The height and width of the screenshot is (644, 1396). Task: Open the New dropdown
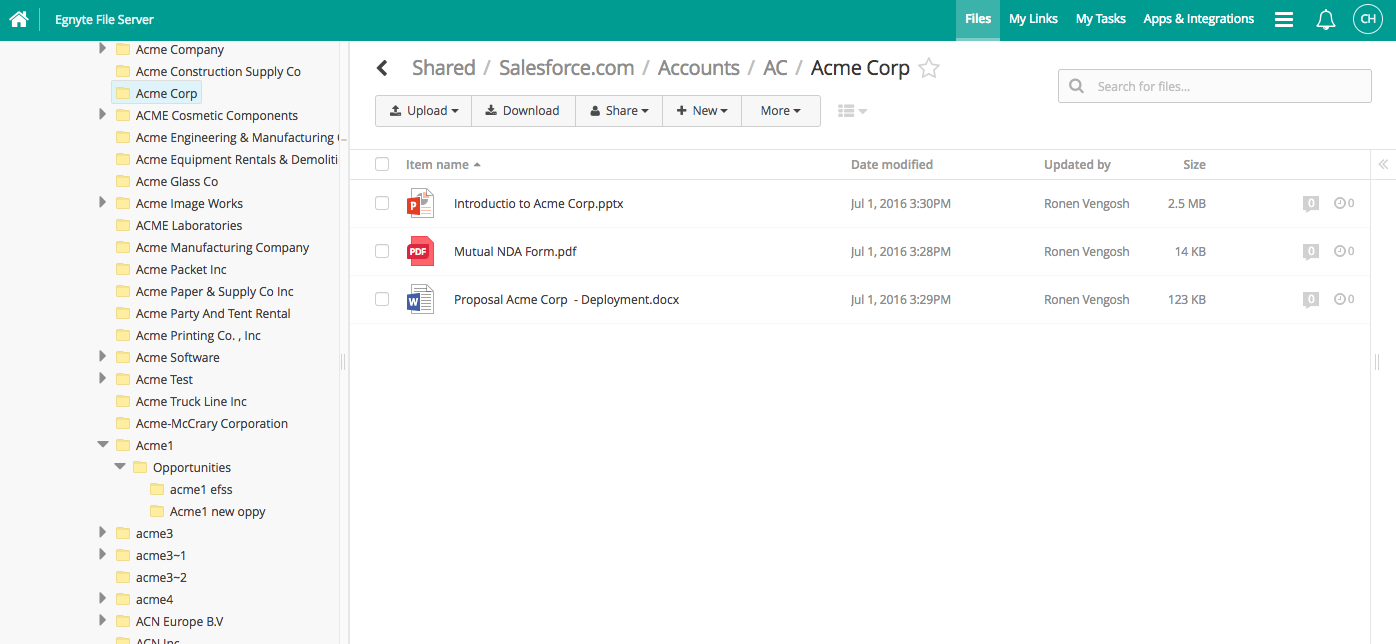point(702,111)
